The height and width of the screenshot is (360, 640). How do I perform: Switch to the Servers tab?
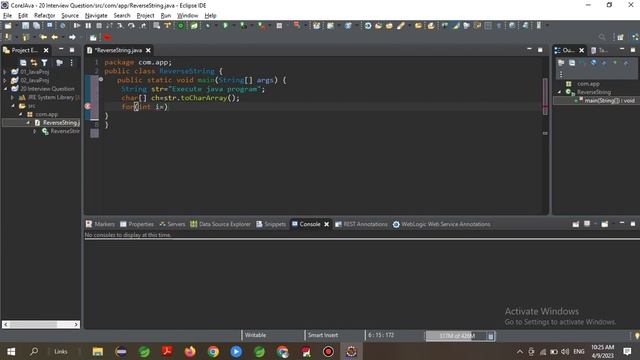click(172, 224)
